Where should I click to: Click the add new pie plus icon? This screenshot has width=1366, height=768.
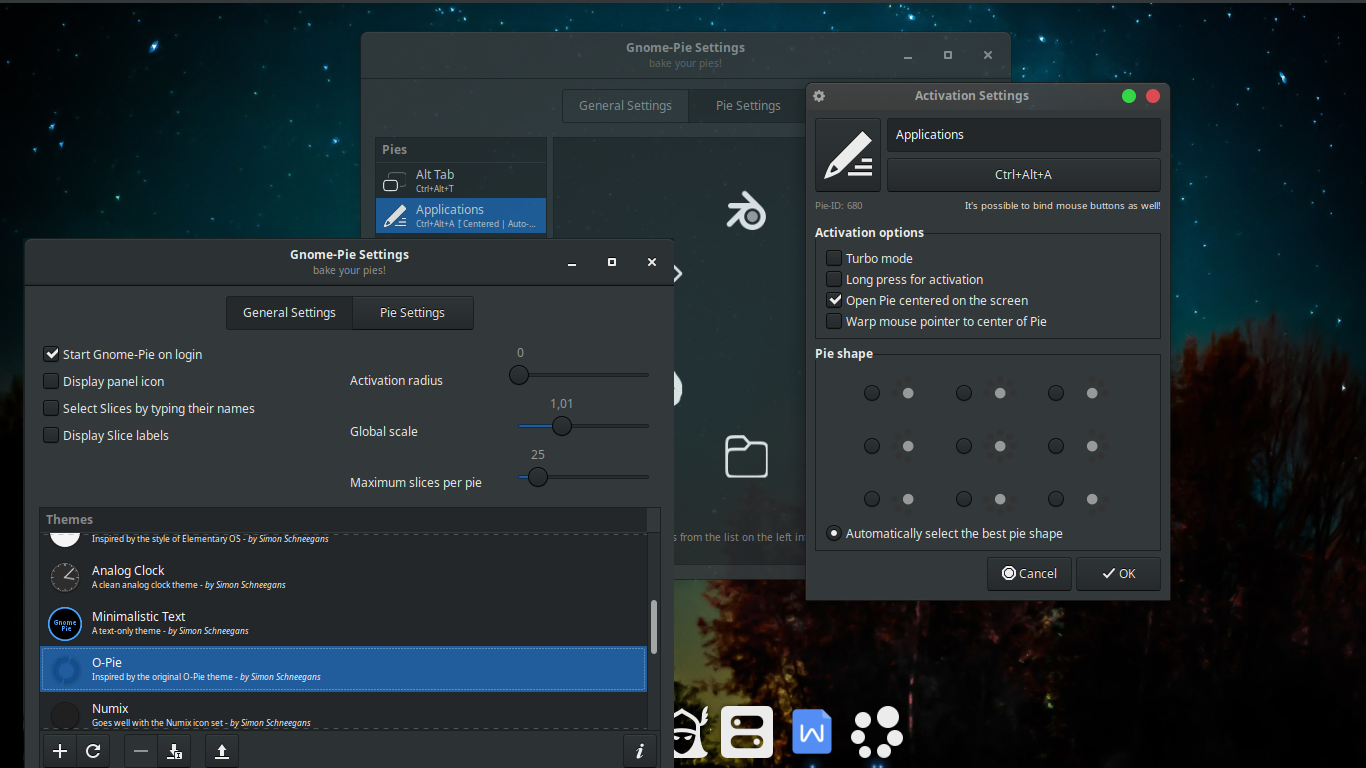click(x=59, y=750)
